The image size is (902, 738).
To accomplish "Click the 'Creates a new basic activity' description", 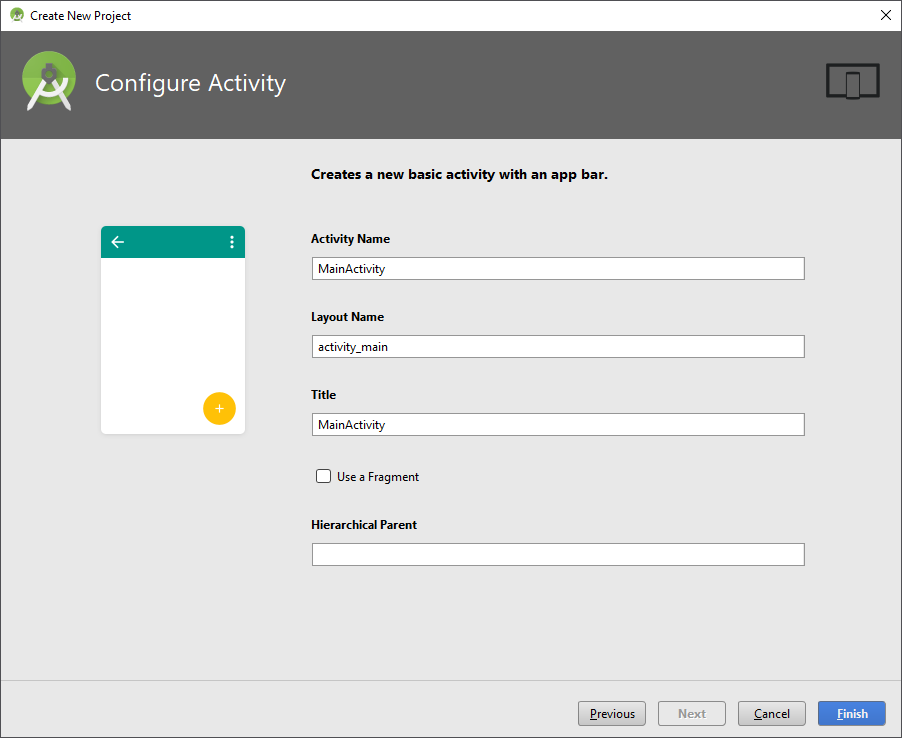I will coord(459,175).
